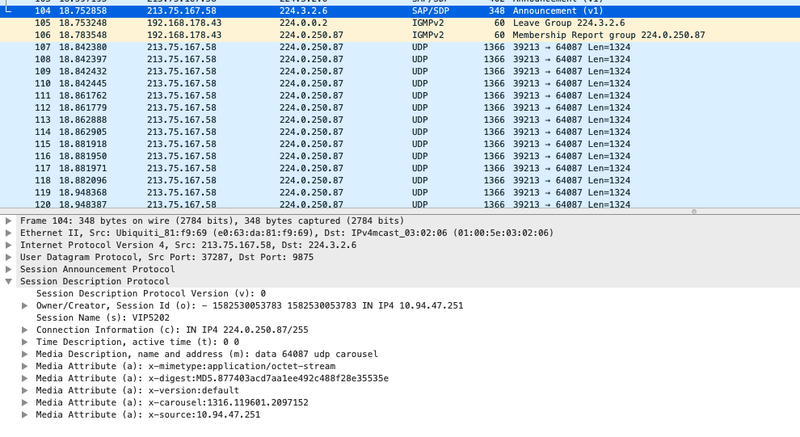Viewport: 800px width, 437px height.
Task: Select packet number 110
Action: pyautogui.click(x=400, y=84)
